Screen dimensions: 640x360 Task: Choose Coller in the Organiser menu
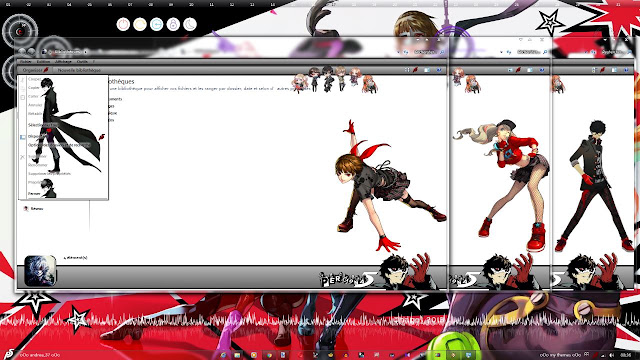(x=33, y=96)
